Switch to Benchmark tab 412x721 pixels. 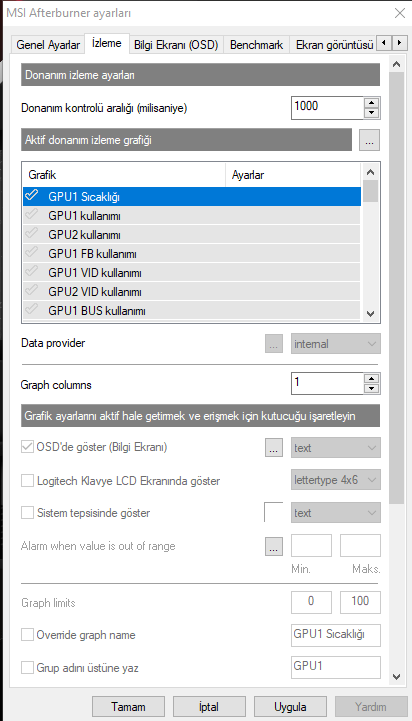click(x=257, y=45)
